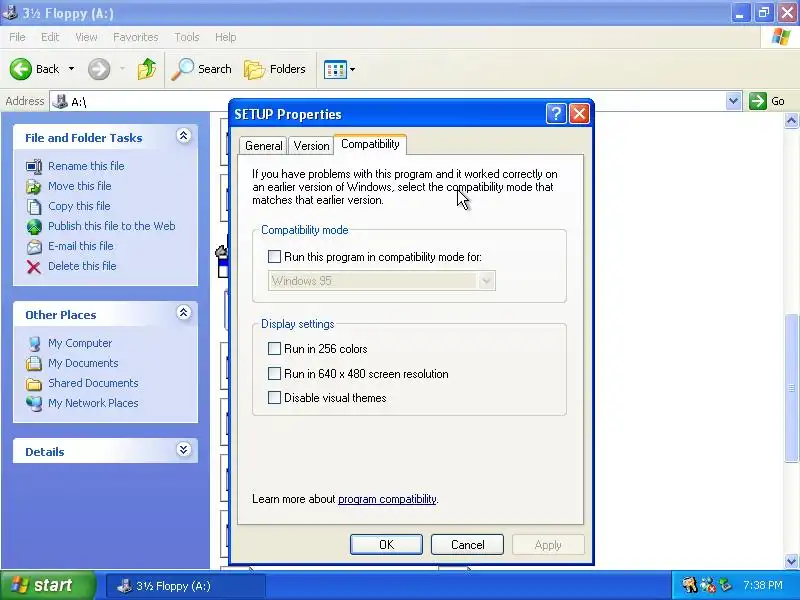Click the scrollbar down arrow in Explorer

point(791,561)
